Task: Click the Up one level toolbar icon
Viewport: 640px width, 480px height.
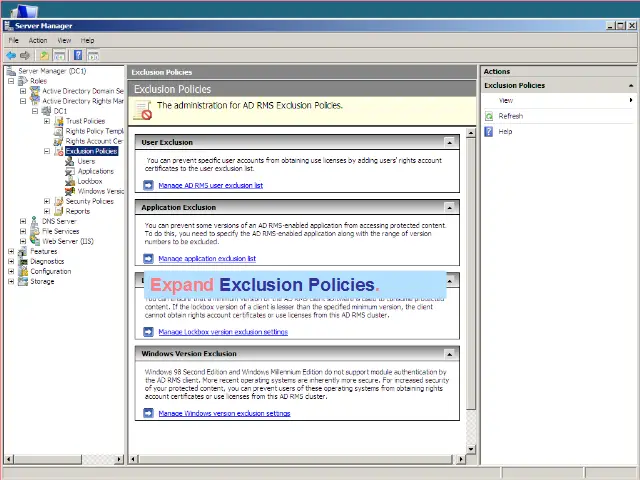Action: point(44,55)
